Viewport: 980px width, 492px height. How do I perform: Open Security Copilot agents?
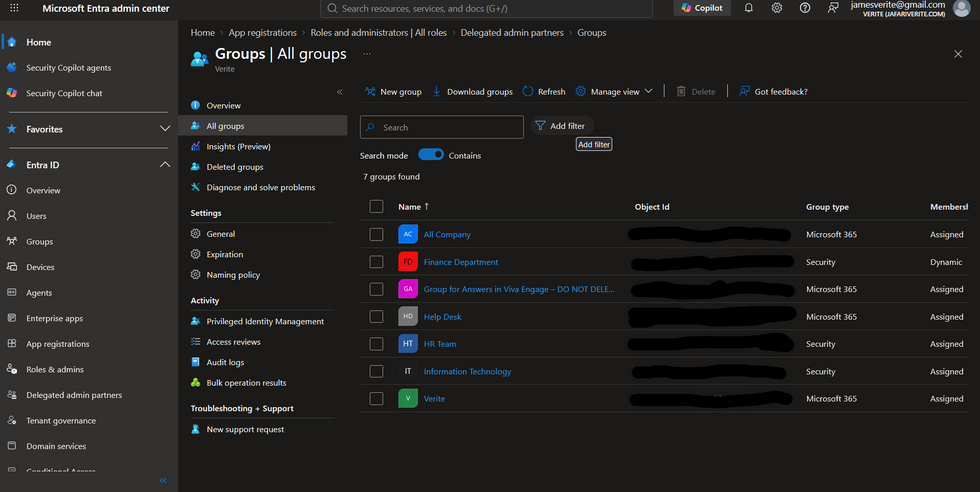[x=69, y=68]
